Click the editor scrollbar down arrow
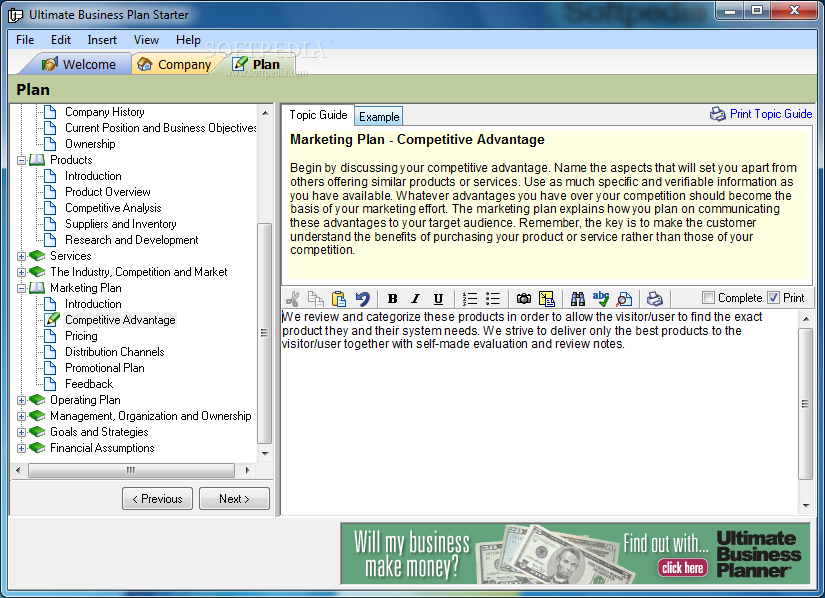This screenshot has width=825, height=598. [806, 506]
